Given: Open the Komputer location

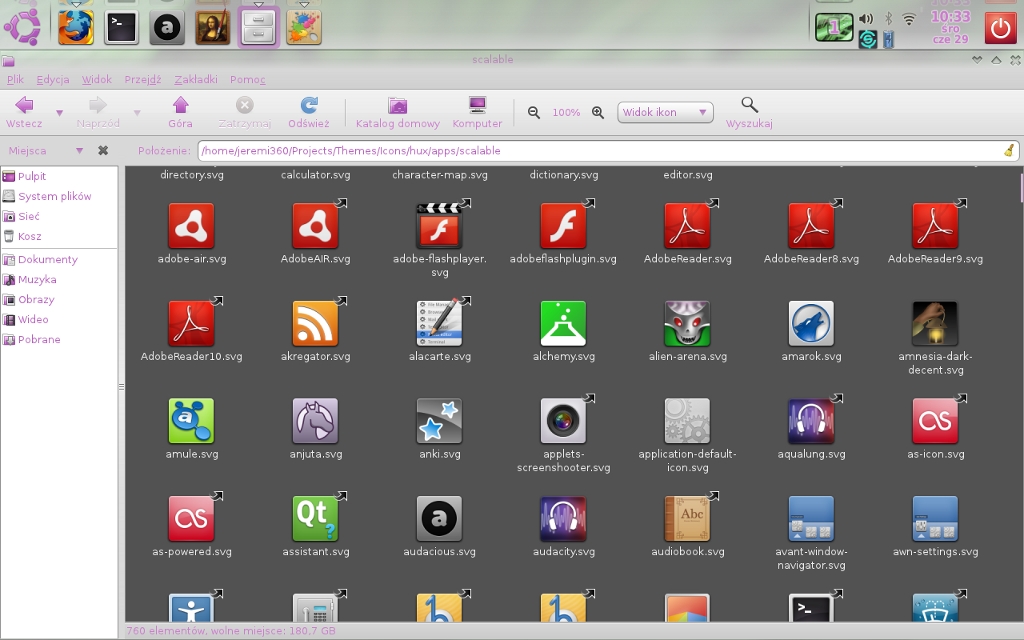Looking at the screenshot, I should [477, 112].
